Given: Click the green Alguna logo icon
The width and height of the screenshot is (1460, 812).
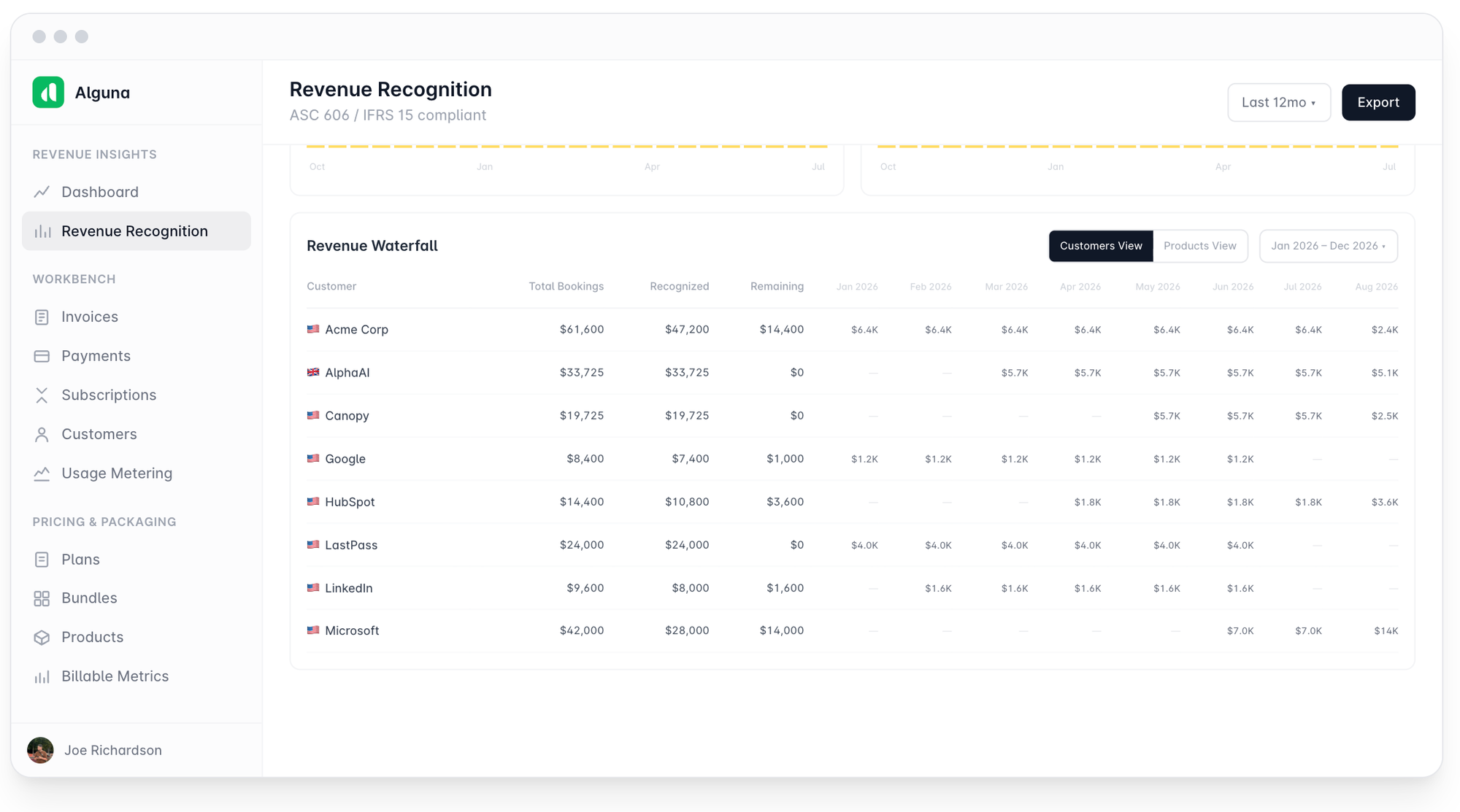Looking at the screenshot, I should (x=48, y=93).
